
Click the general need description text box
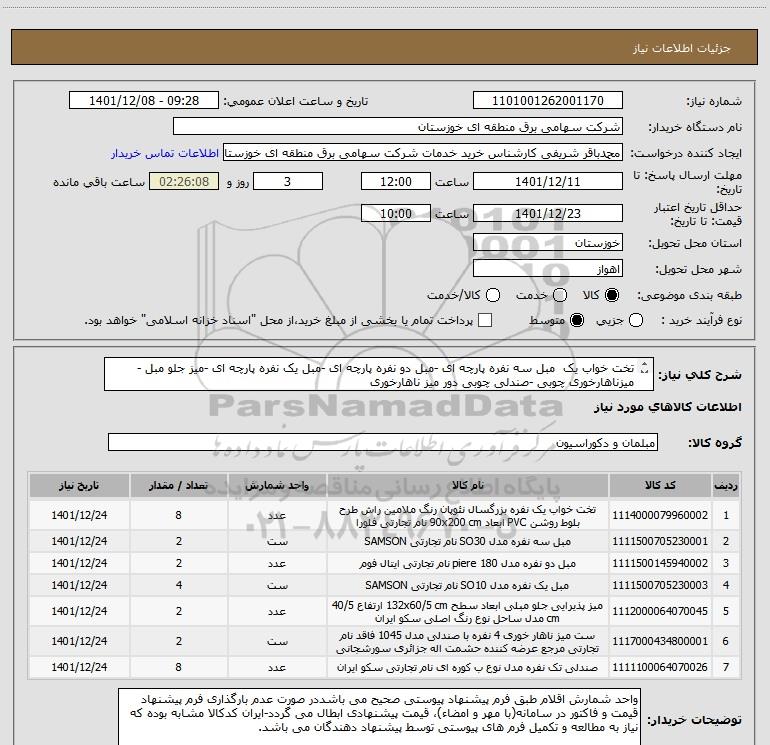(379, 375)
